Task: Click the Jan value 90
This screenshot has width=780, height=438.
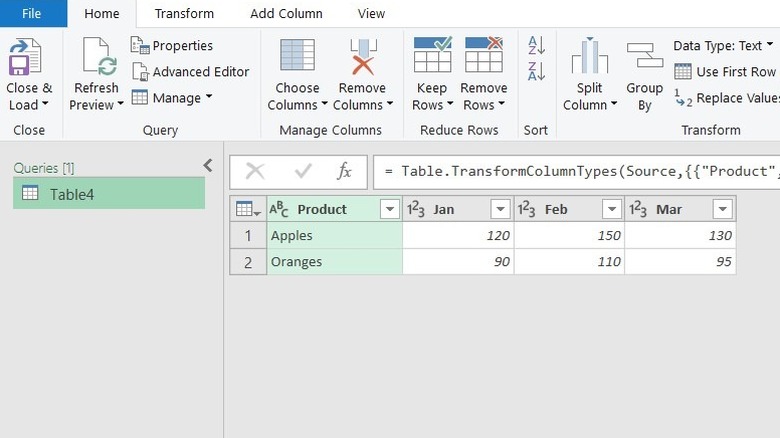Action: tap(458, 262)
